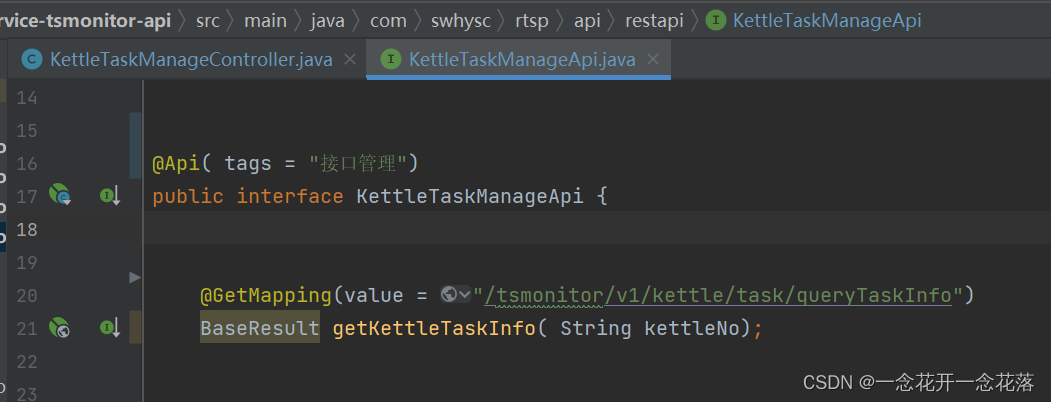The image size is (1051, 402).
Task: Expand the folded code arrow near line 19
Action: 136,276
